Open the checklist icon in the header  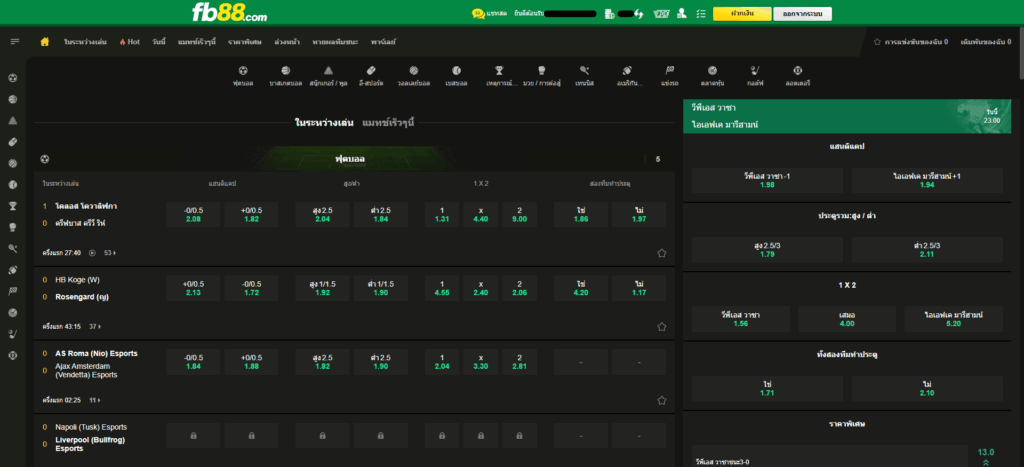click(x=701, y=13)
